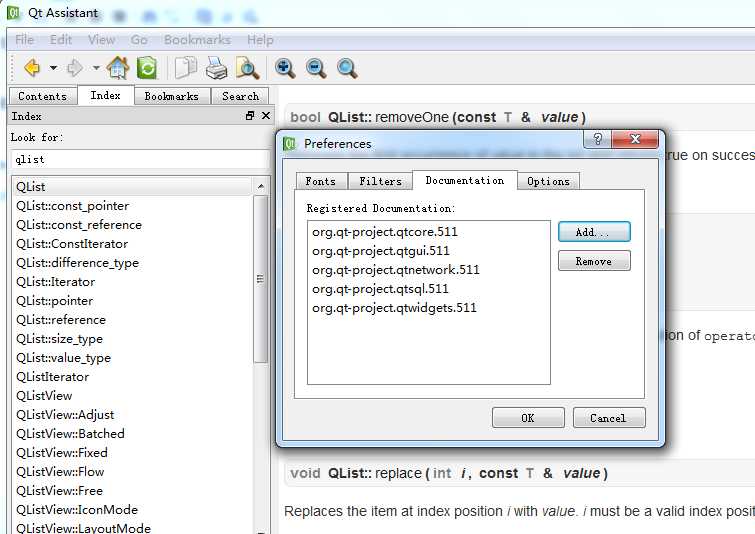Open the View menu
This screenshot has height=534, width=755.
point(101,39)
